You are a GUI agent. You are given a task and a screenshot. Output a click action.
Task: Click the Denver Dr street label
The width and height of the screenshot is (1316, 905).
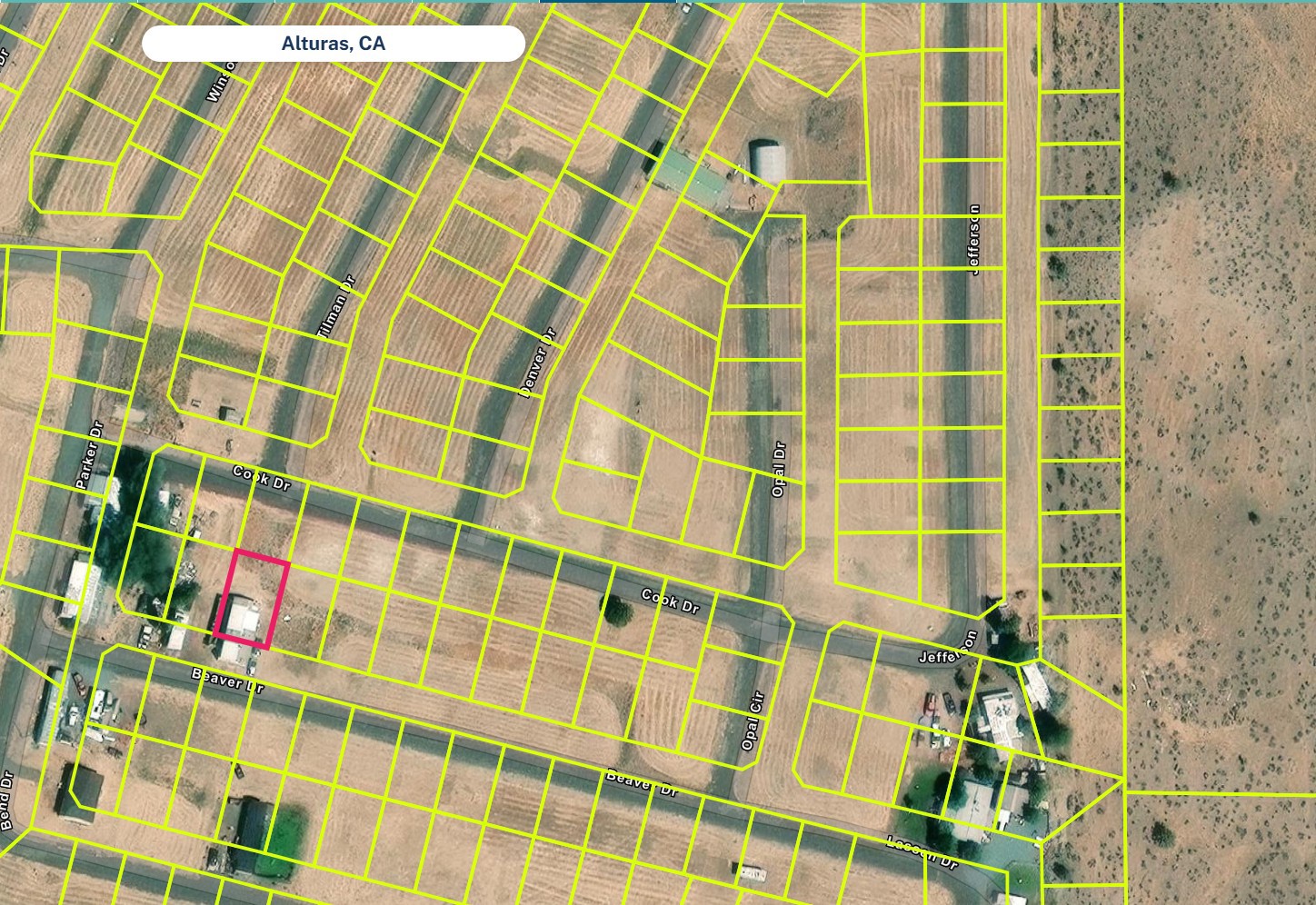537,362
